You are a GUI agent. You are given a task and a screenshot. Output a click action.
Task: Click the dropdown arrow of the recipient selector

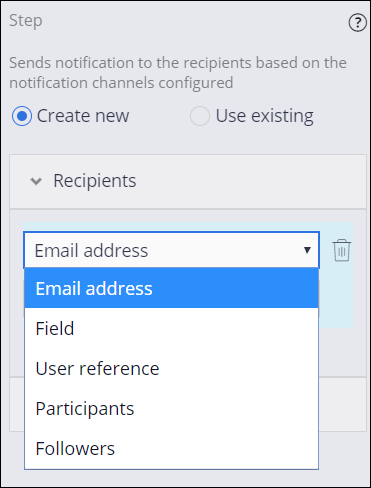coord(307,250)
